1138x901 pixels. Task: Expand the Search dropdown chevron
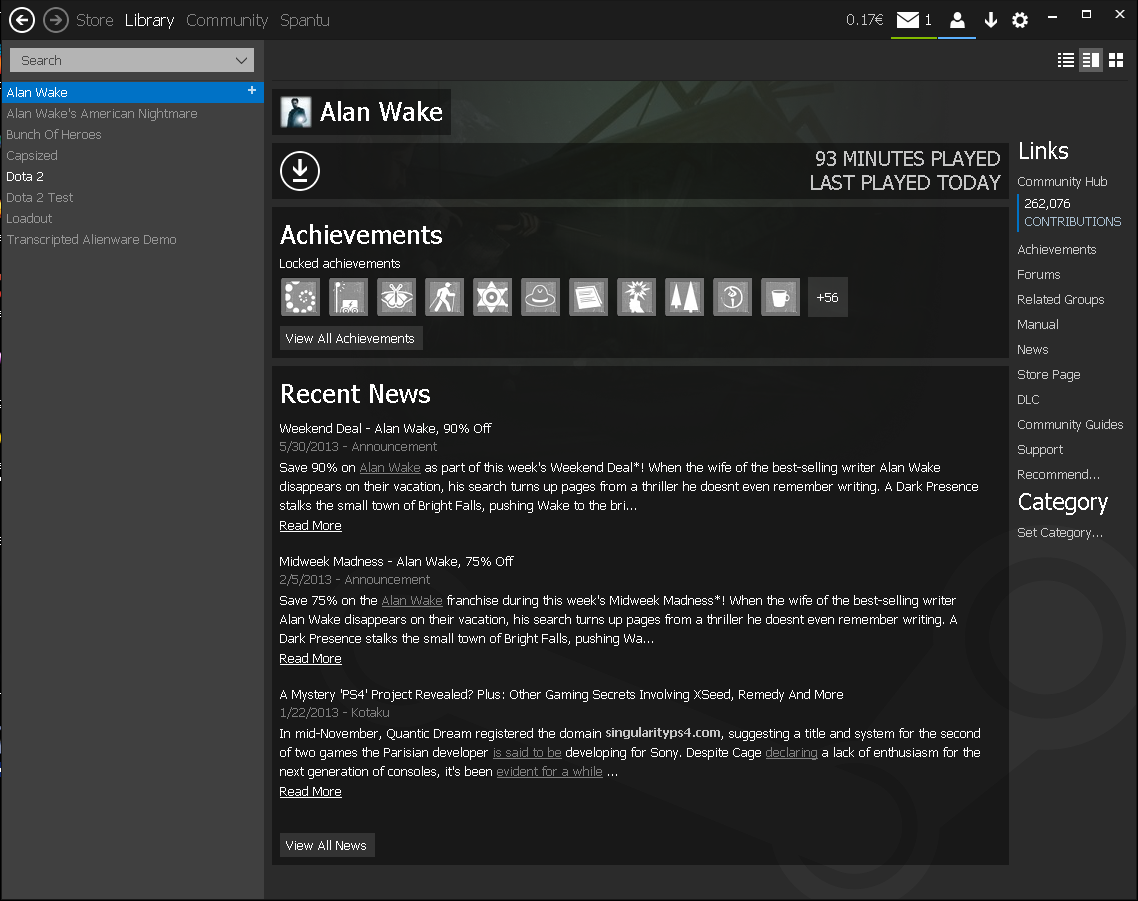242,60
